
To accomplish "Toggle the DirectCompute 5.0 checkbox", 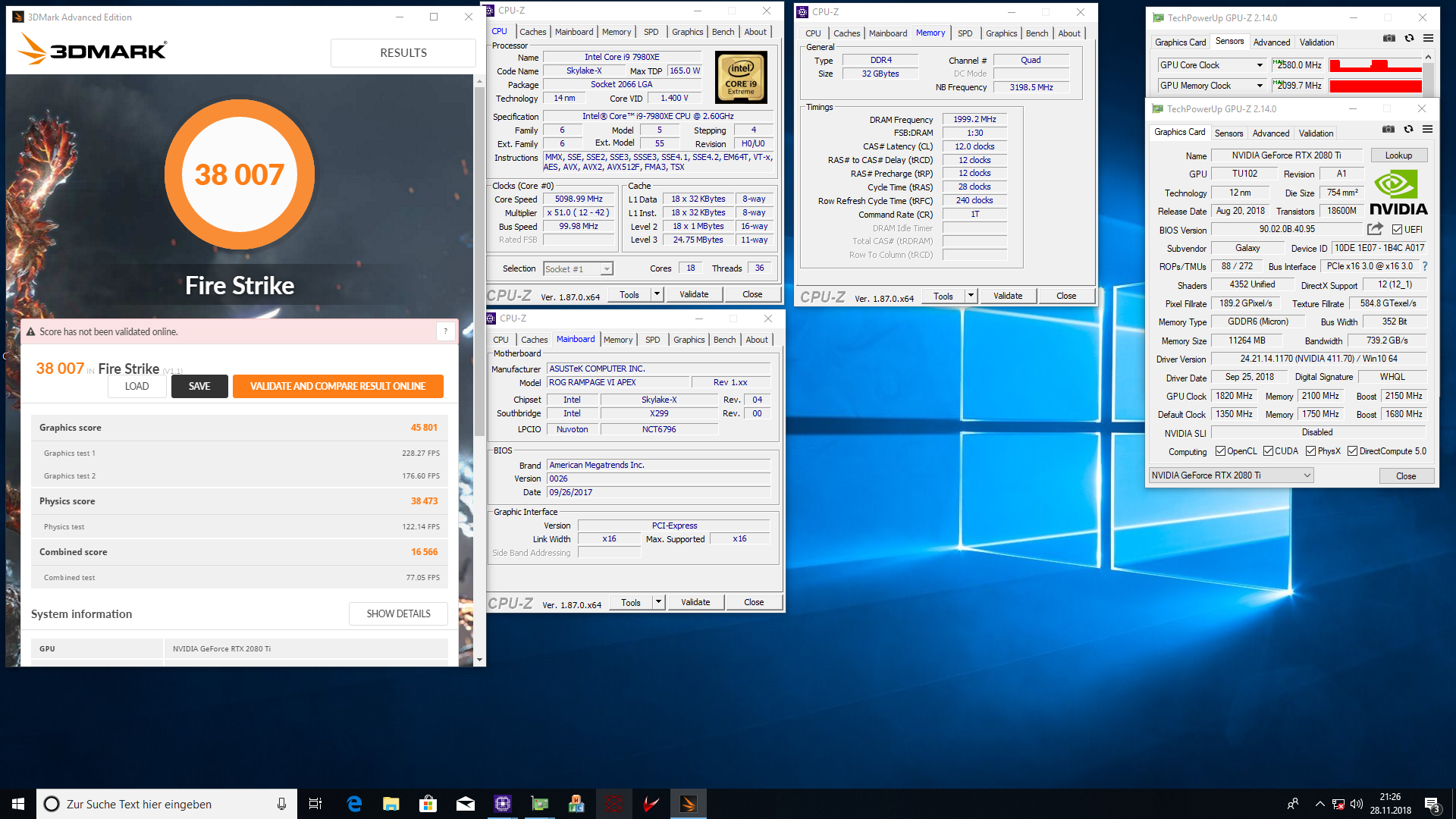I will tap(1352, 451).
